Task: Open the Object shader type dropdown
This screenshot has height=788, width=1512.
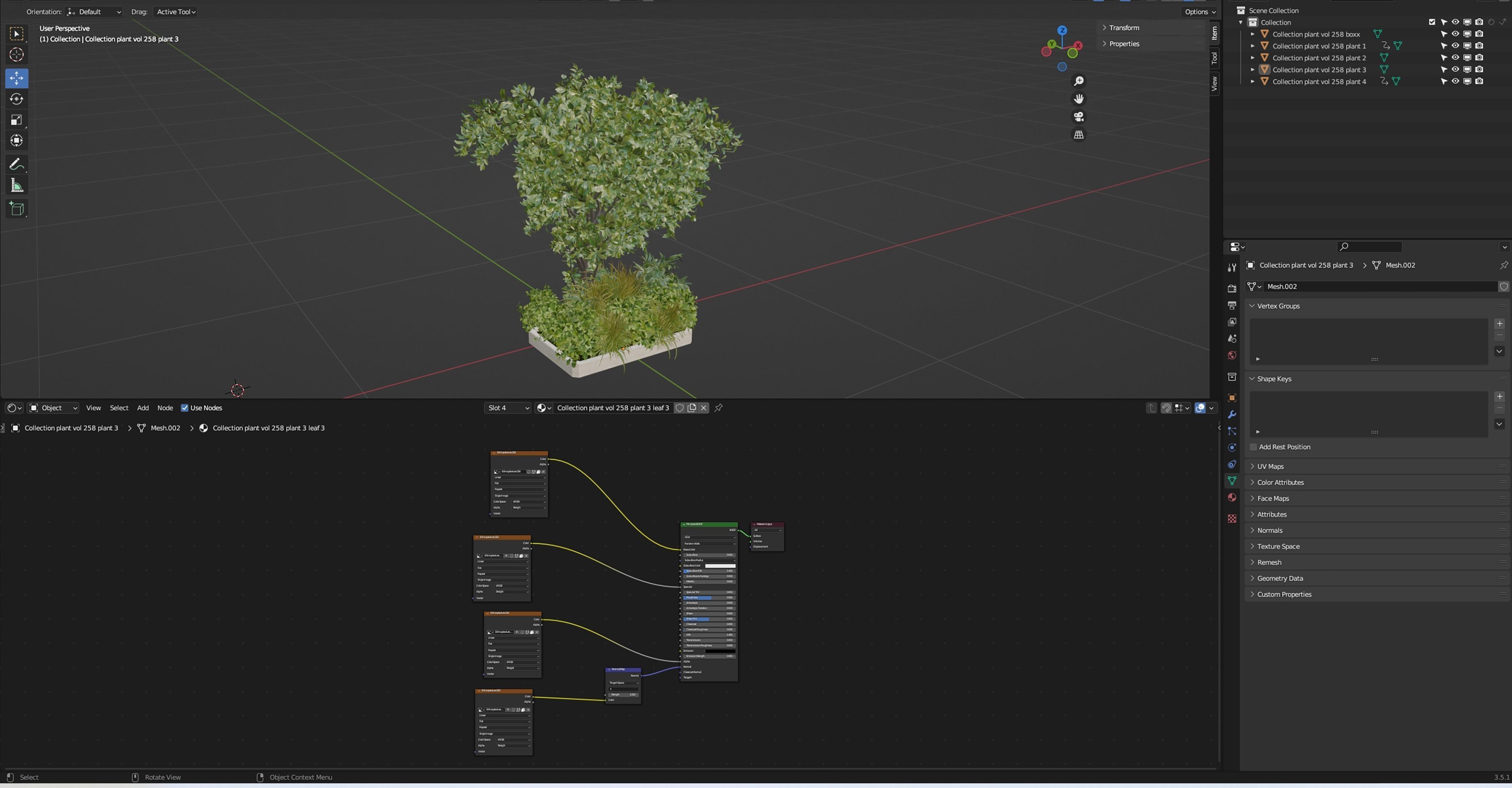Action: [x=53, y=408]
